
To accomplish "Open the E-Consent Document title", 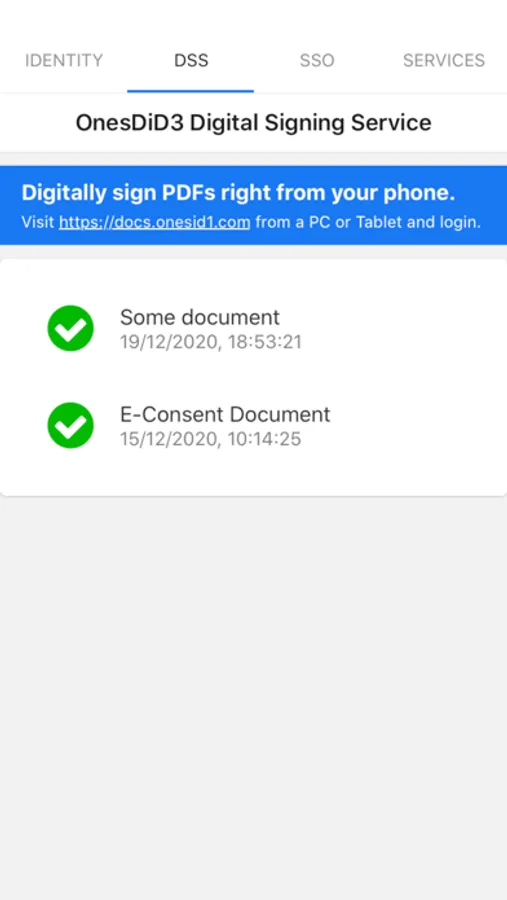I will click(x=225, y=414).
